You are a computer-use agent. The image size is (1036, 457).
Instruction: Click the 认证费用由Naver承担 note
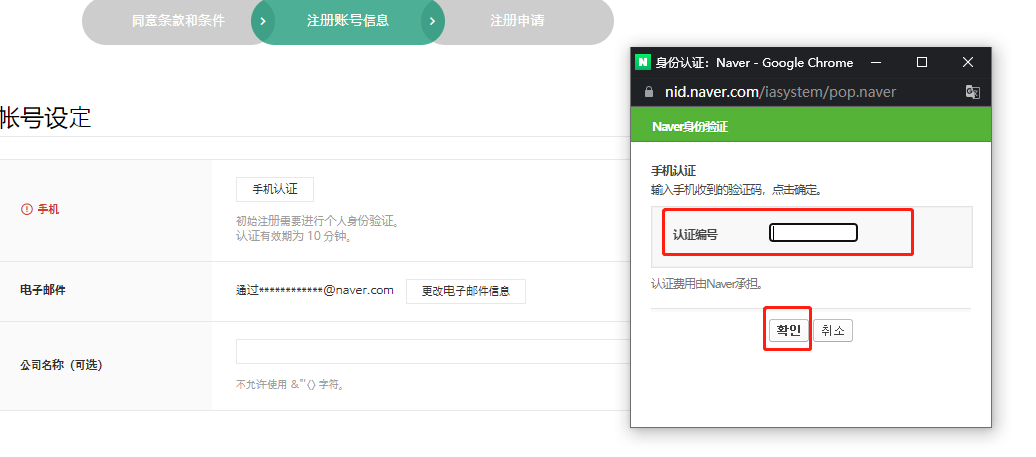coord(708,284)
